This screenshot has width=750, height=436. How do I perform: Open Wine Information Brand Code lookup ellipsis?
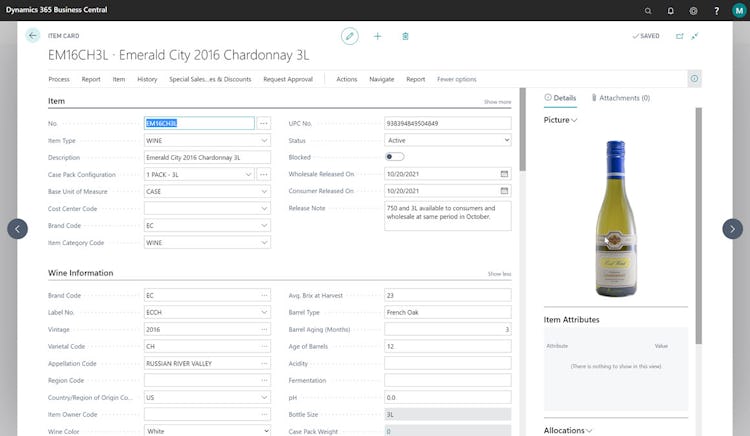tap(264, 295)
